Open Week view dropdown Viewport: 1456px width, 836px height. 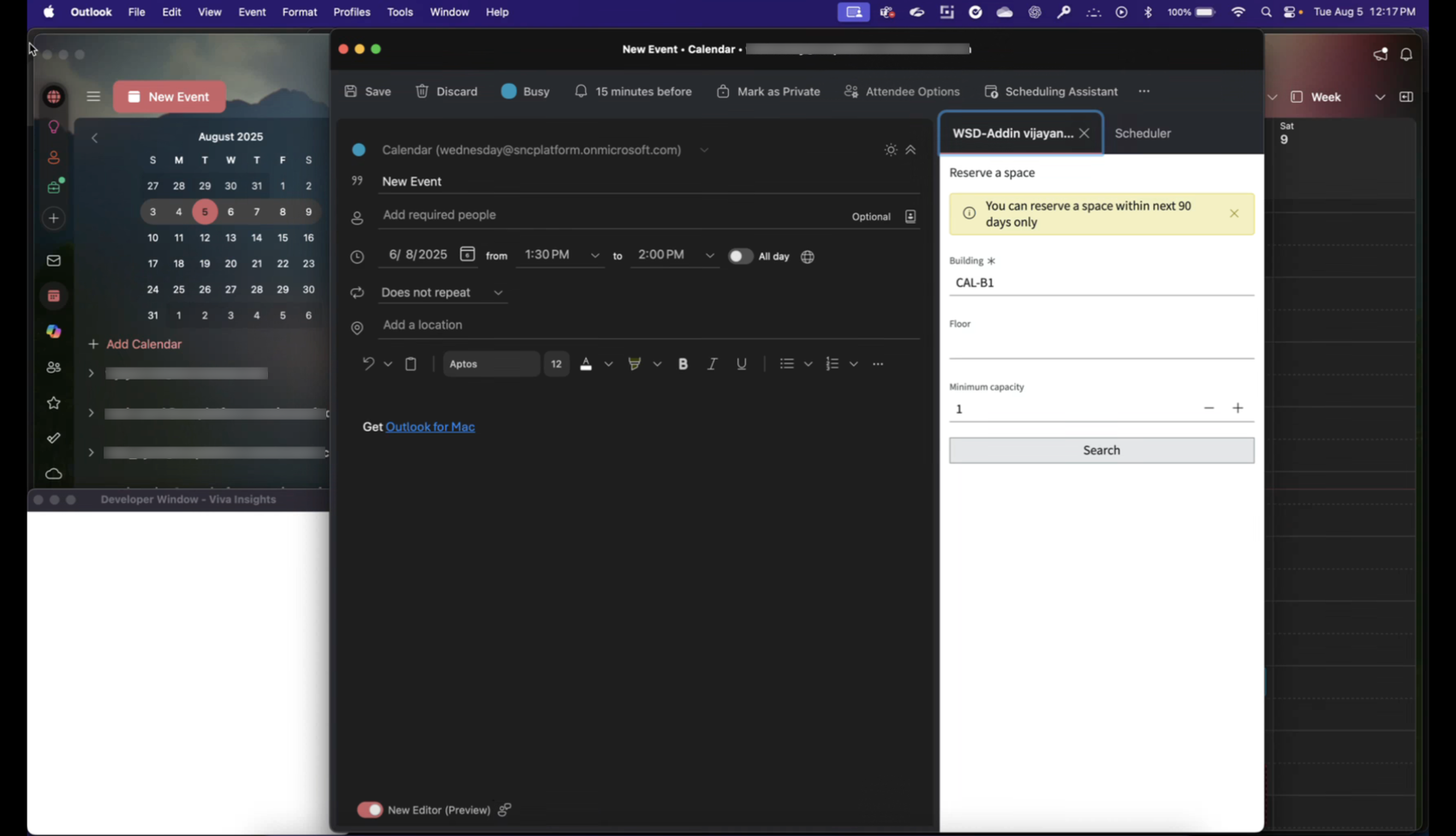pos(1380,98)
